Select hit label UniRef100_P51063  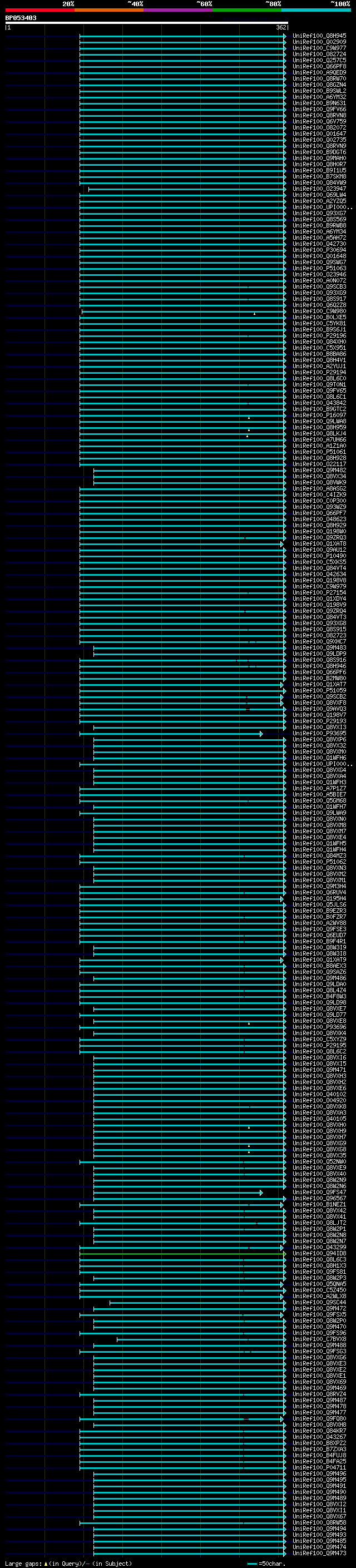pos(319,268)
